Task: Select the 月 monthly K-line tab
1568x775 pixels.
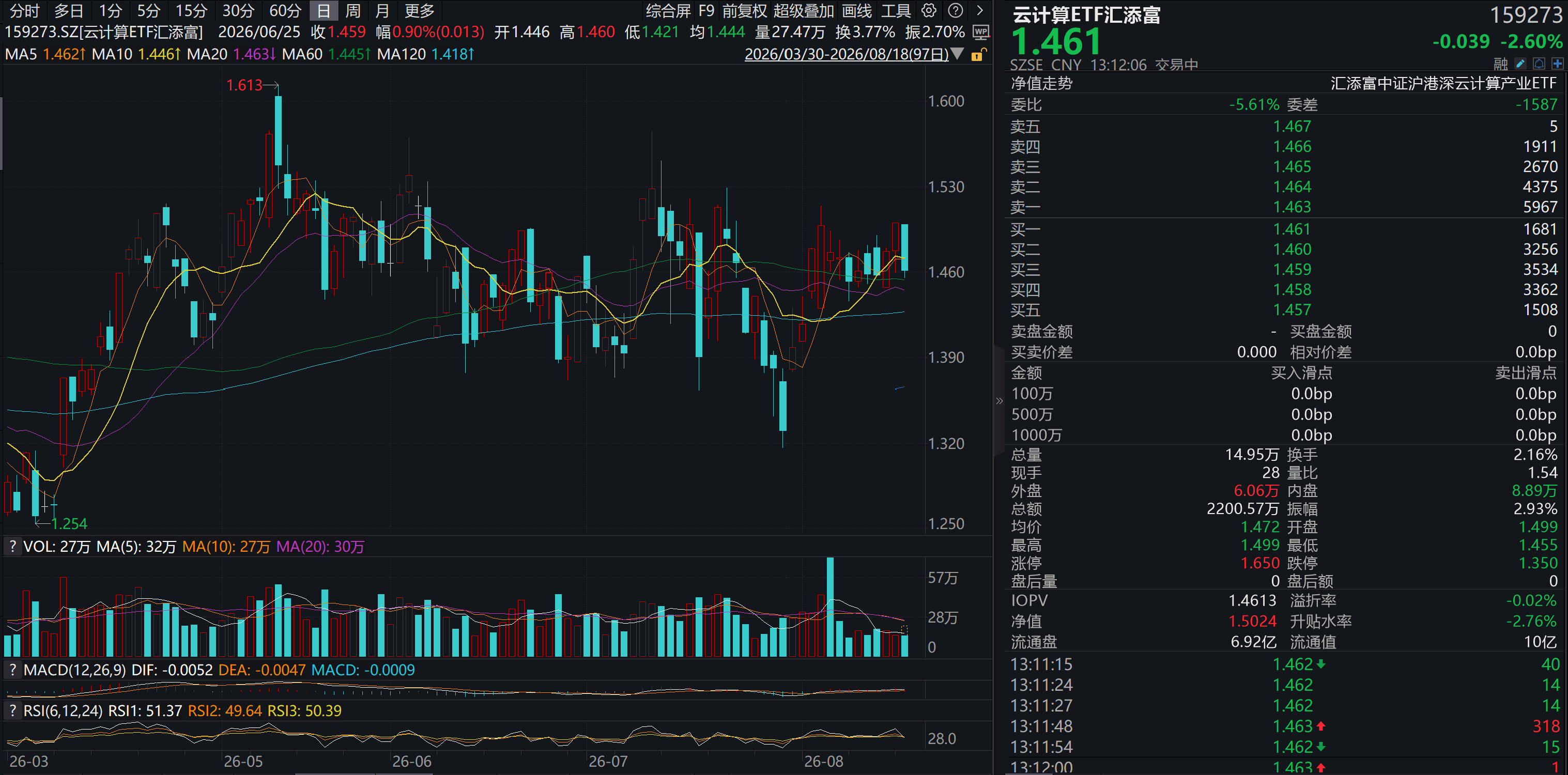Action: click(x=382, y=11)
